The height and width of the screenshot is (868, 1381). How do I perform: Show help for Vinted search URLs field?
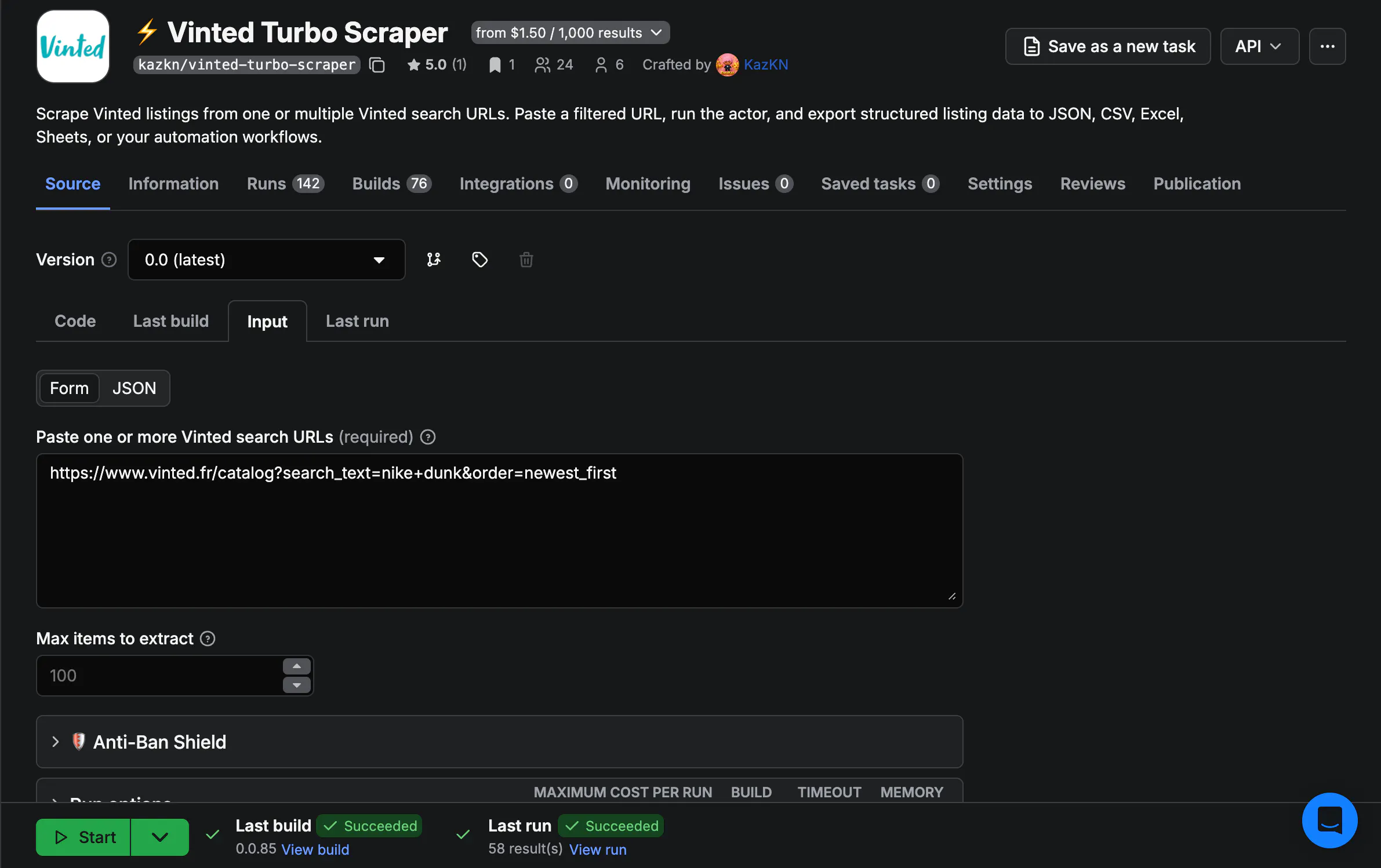click(x=428, y=437)
